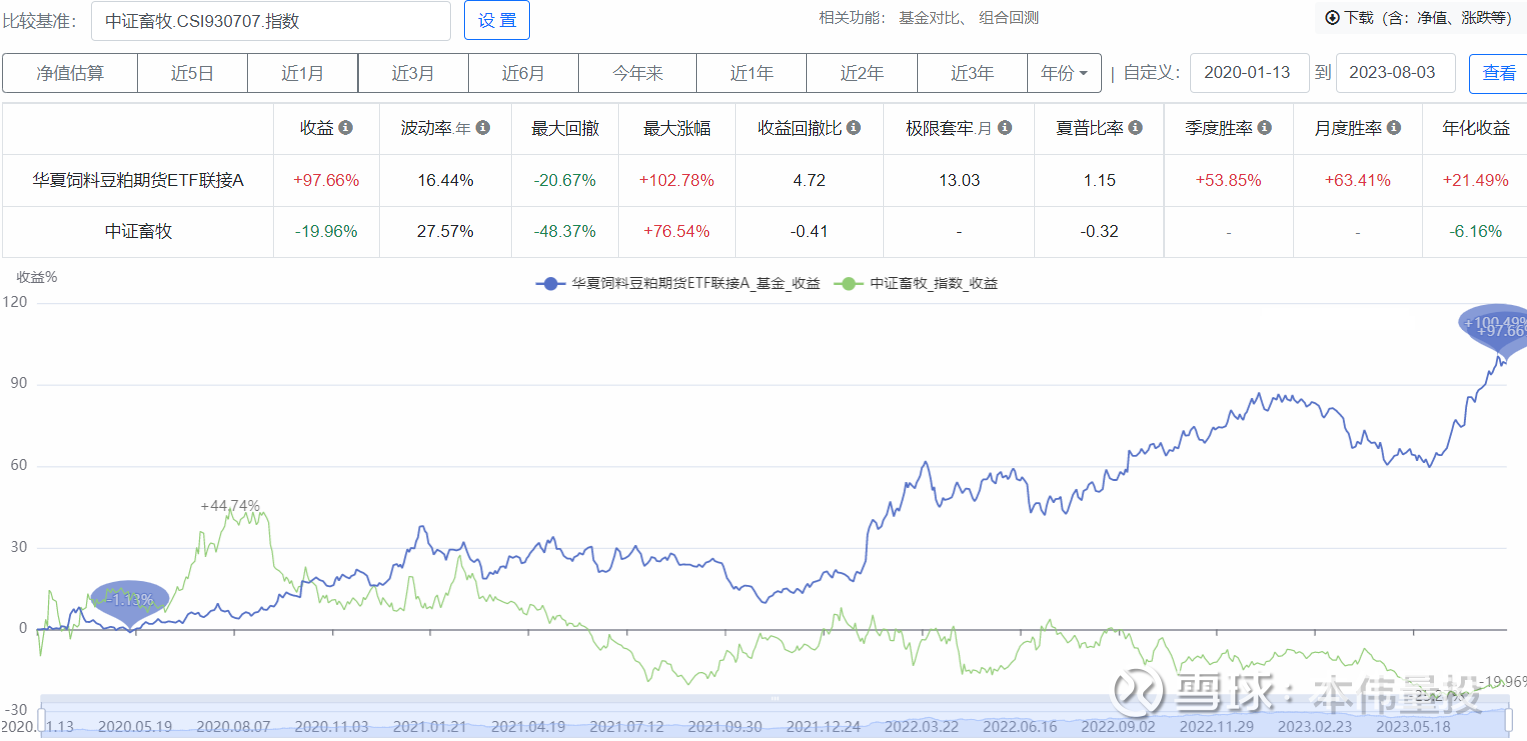Select the 净值估算 tab
The width and height of the screenshot is (1527, 741).
(x=70, y=73)
